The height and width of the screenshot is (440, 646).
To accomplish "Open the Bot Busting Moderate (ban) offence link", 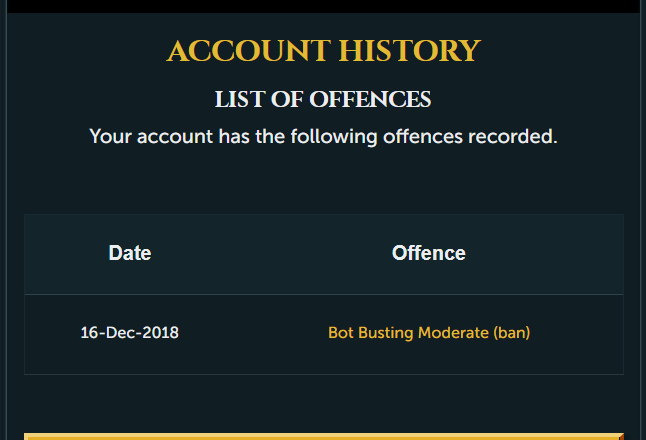I will pyautogui.click(x=429, y=333).
